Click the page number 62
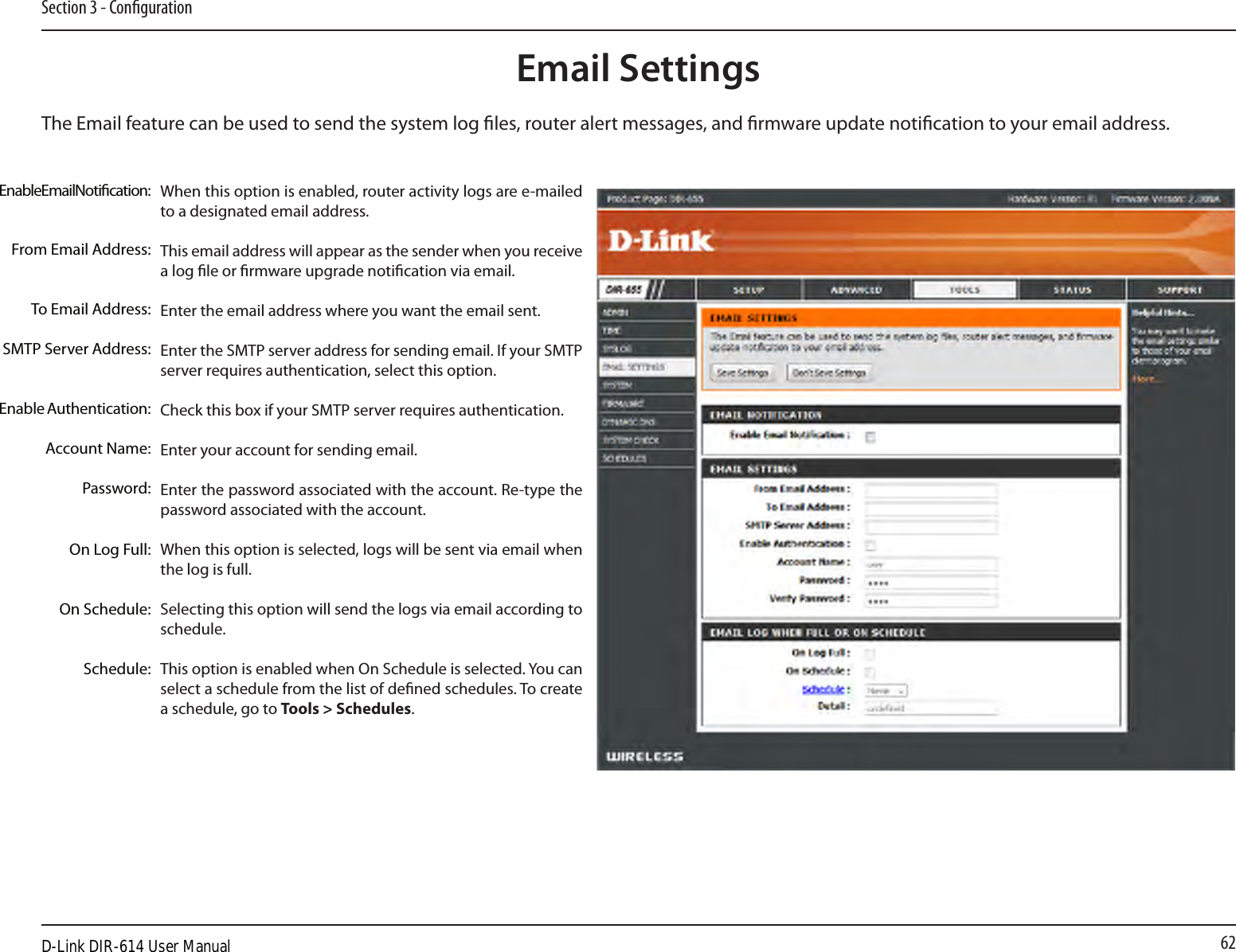The width and height of the screenshot is (1236, 952). [1227, 943]
